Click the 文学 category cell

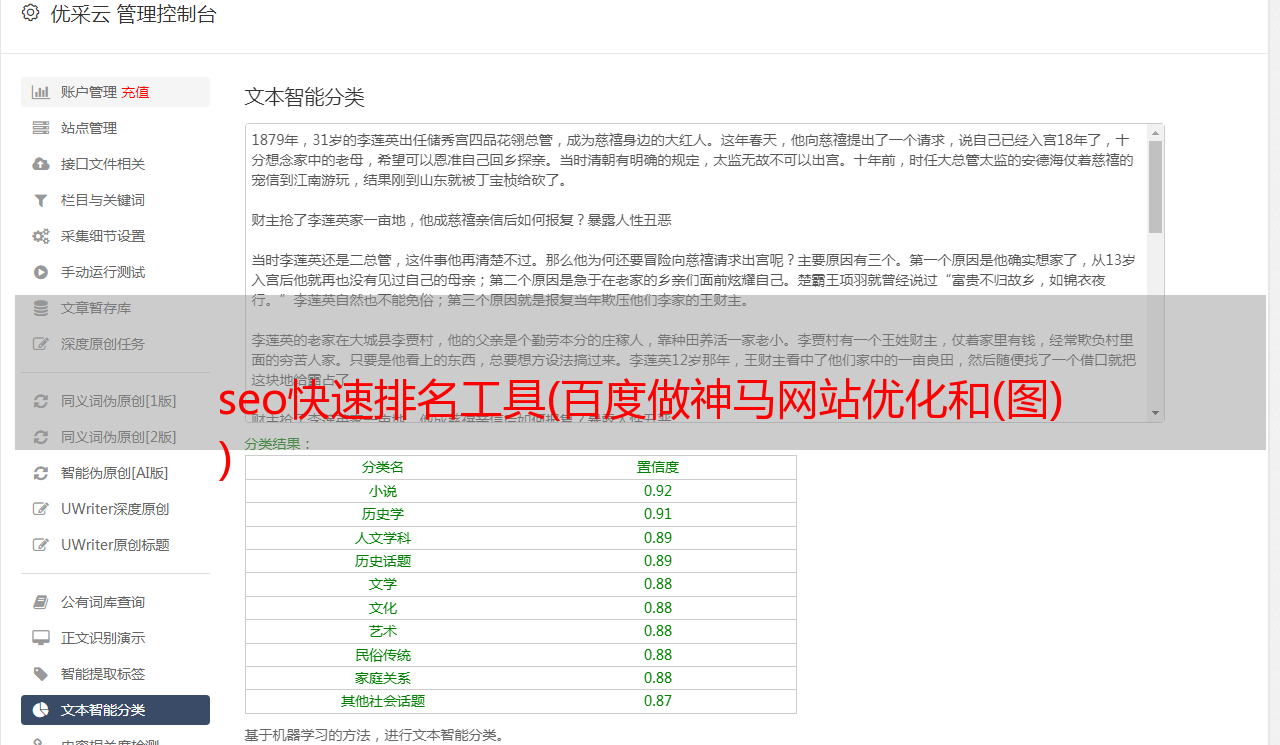pyautogui.click(x=383, y=584)
